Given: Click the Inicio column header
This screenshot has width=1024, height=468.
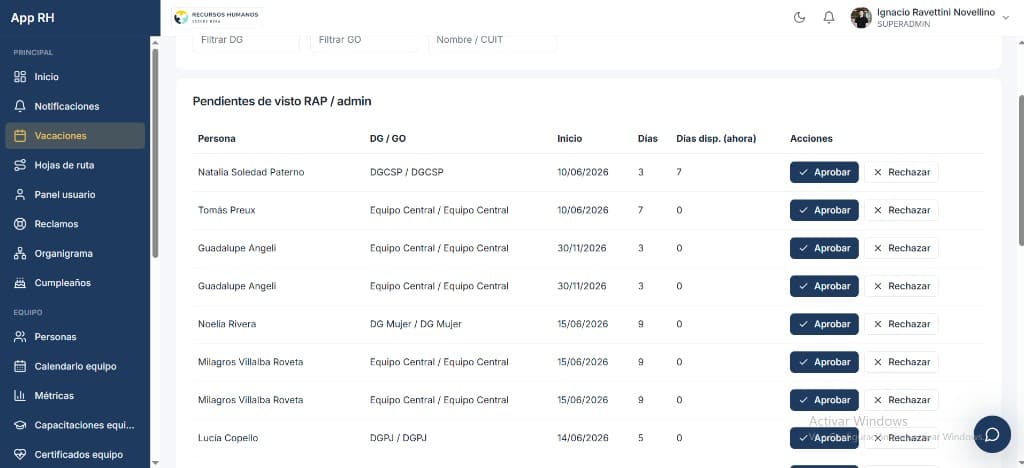Looking at the screenshot, I should (569, 138).
